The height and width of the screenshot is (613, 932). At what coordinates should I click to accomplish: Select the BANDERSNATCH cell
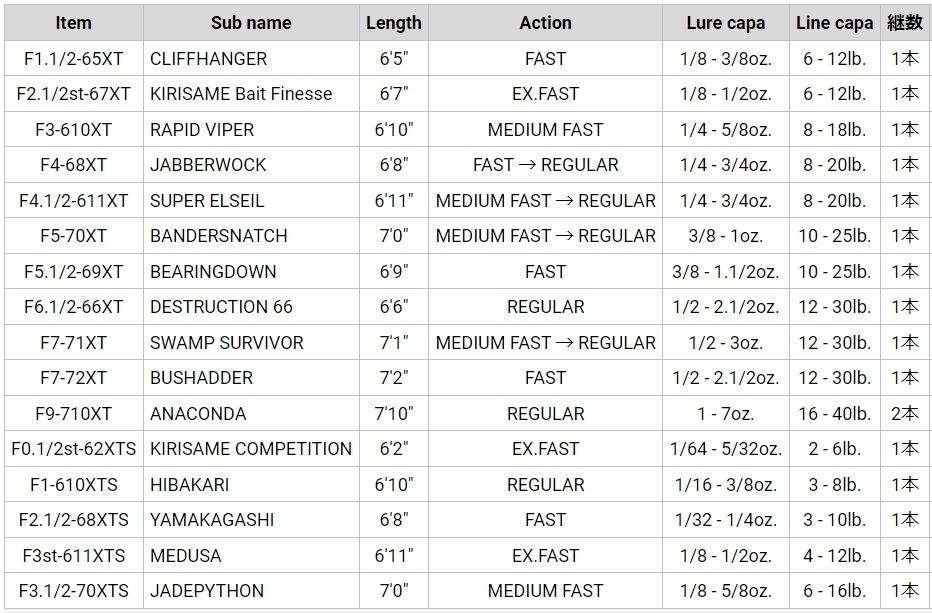coord(251,235)
